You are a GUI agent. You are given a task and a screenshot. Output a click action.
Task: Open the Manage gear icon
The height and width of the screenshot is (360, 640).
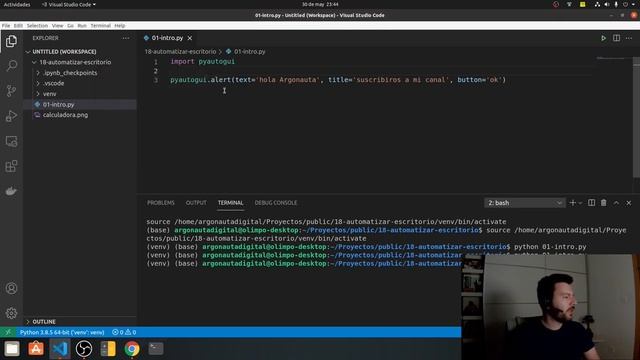(11, 313)
